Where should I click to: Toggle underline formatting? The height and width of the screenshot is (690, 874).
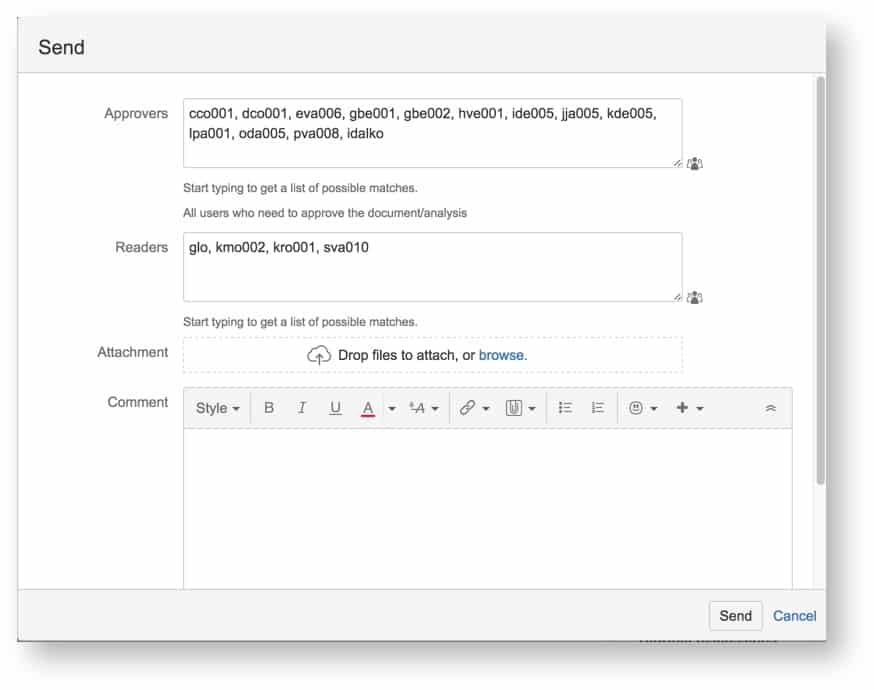(x=335, y=407)
